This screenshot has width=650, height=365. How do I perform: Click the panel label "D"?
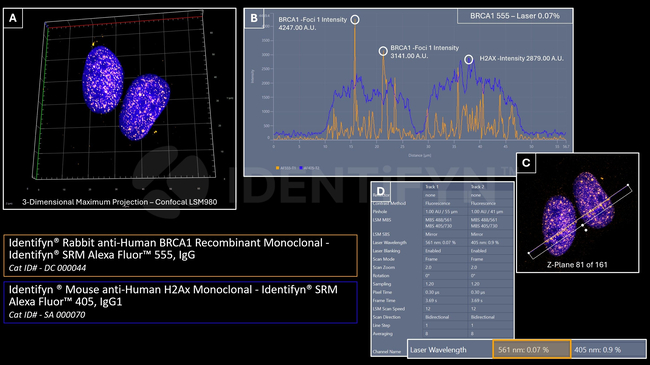381,191
